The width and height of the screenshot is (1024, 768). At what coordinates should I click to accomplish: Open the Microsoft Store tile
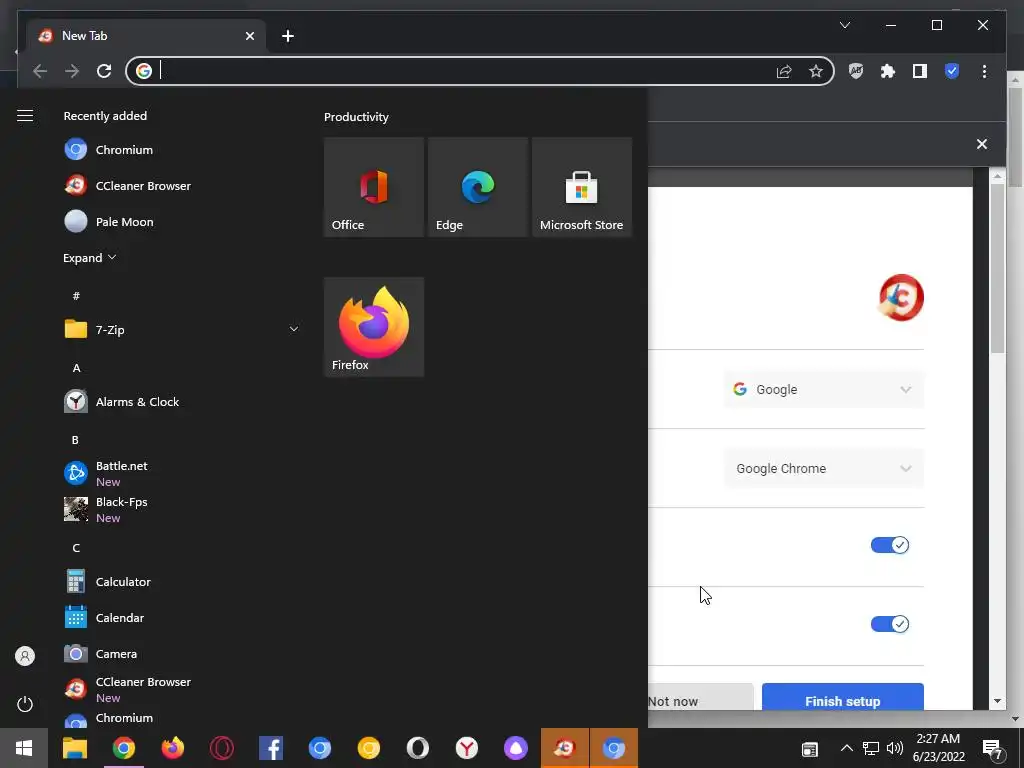582,187
